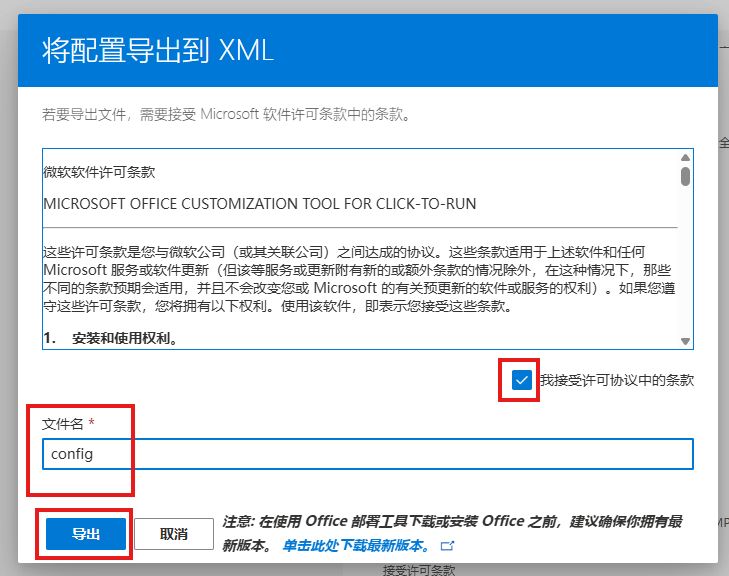
Task: Click the 我接受许可协议中的条款 label text
Action: click(616, 380)
